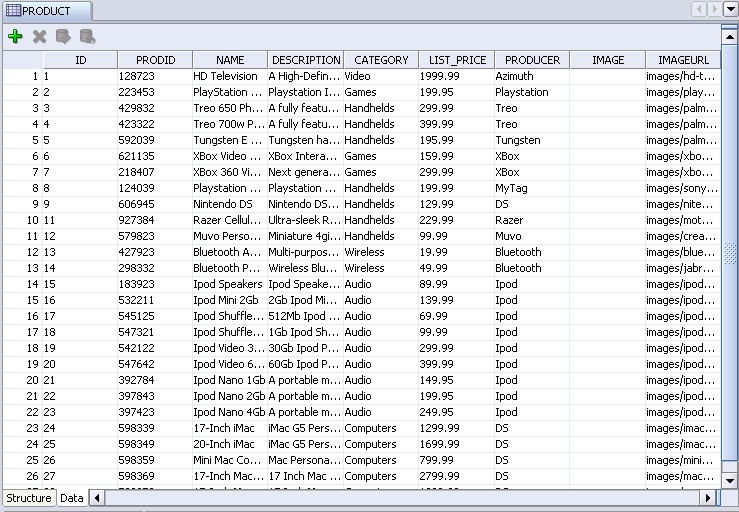Click the Tungsten producer cell
Screen dimensions: 739x512
click(x=532, y=140)
